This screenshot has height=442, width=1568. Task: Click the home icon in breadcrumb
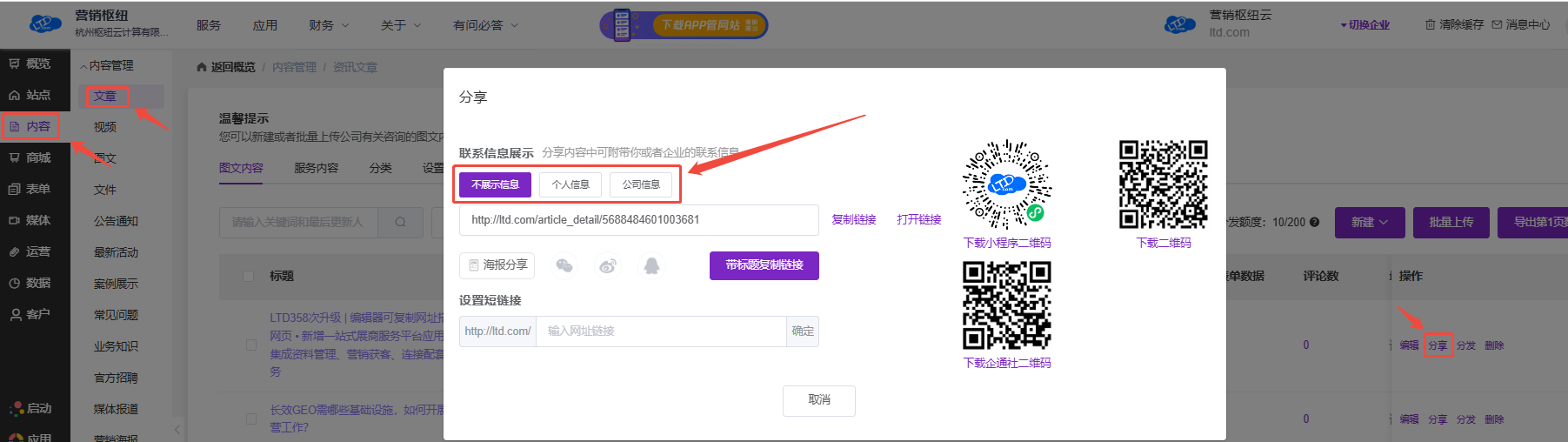202,68
